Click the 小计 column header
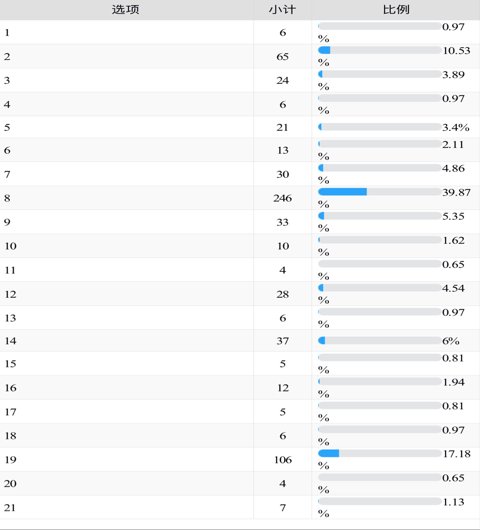The width and height of the screenshot is (480, 530). pos(282,9)
